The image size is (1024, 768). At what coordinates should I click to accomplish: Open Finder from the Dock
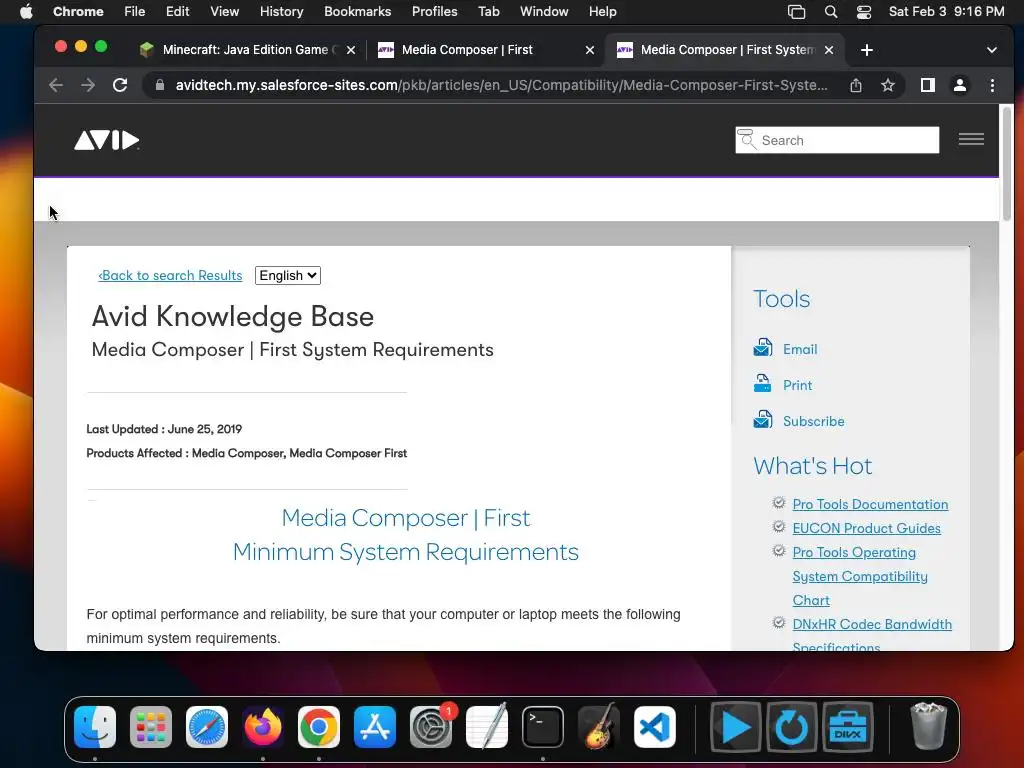(95, 727)
